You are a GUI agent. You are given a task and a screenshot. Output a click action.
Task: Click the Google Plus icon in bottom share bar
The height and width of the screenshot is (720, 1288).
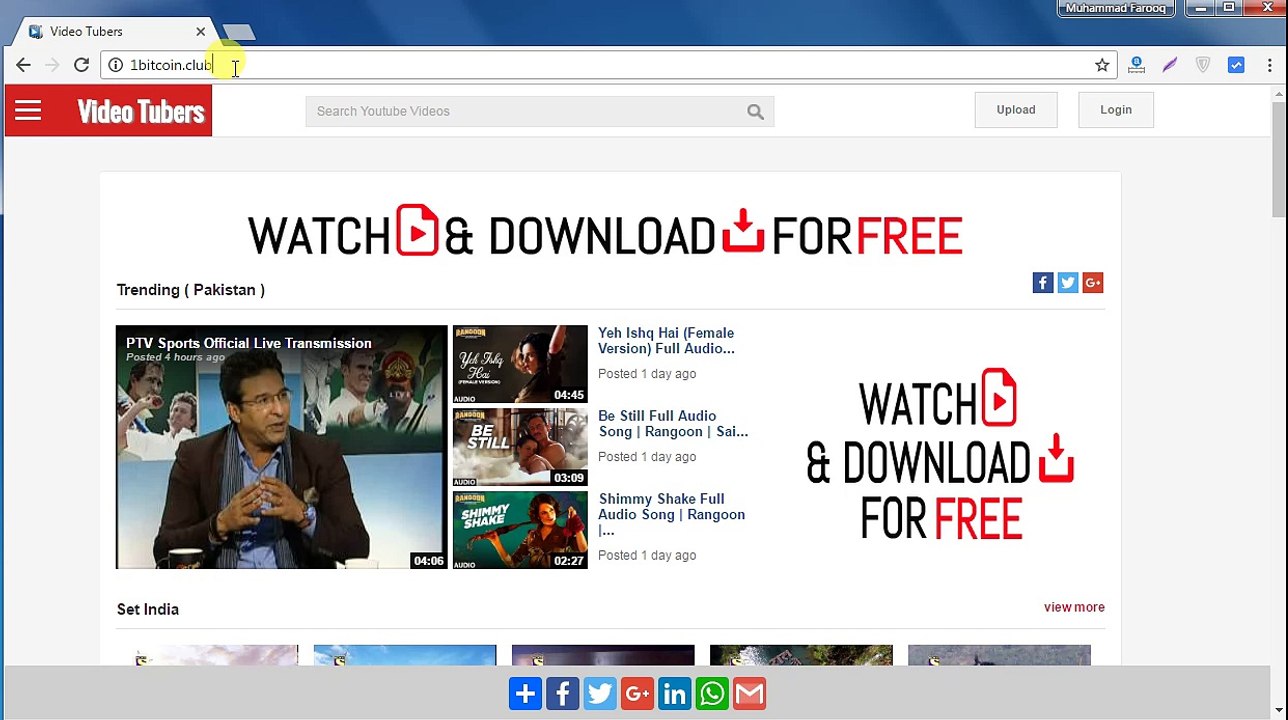(x=637, y=694)
